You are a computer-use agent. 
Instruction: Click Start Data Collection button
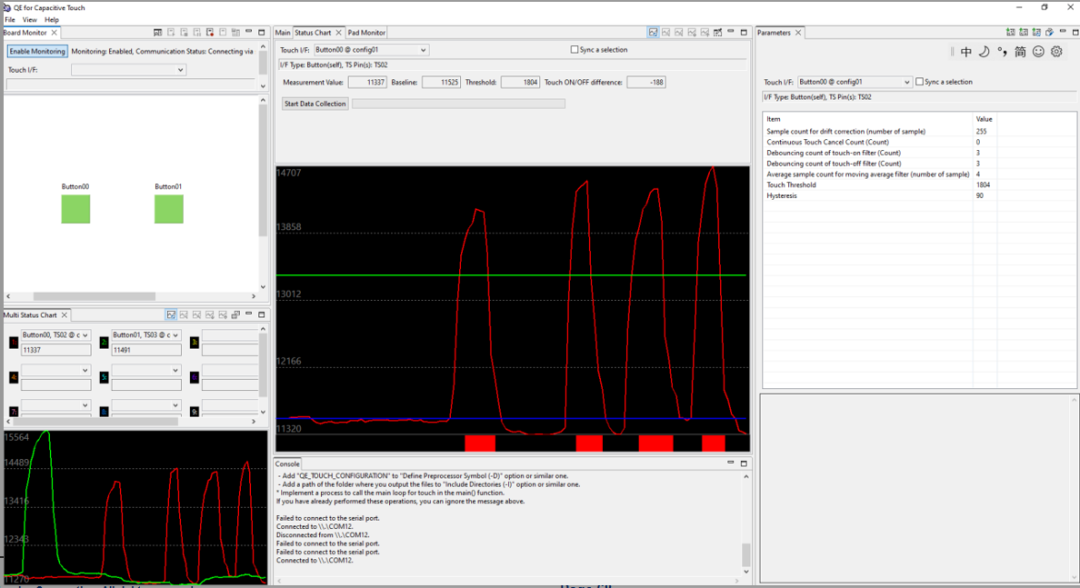[315, 104]
